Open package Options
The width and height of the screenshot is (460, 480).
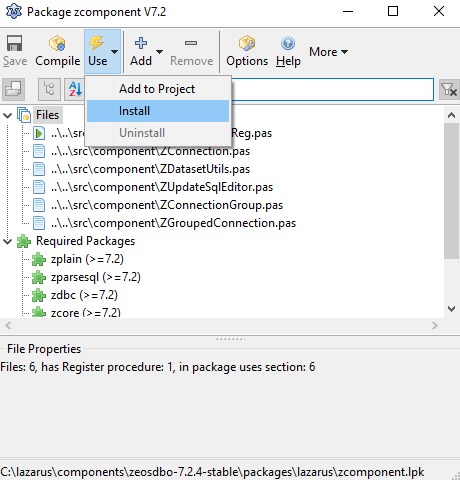click(x=247, y=51)
